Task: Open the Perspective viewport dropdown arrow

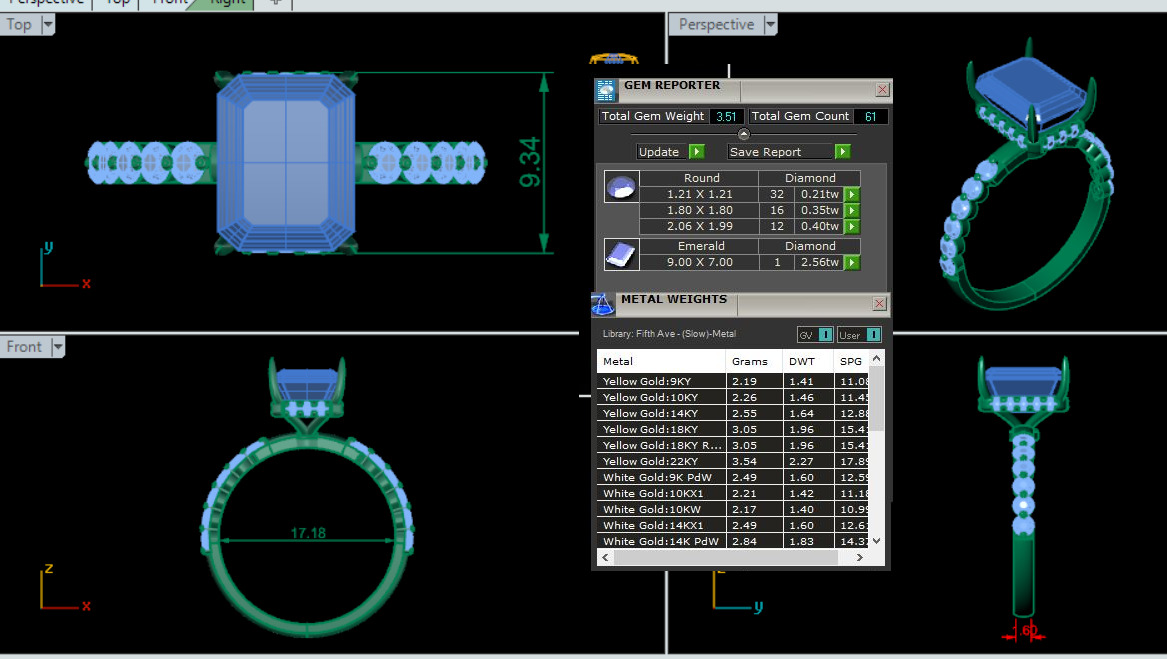Action: [770, 25]
